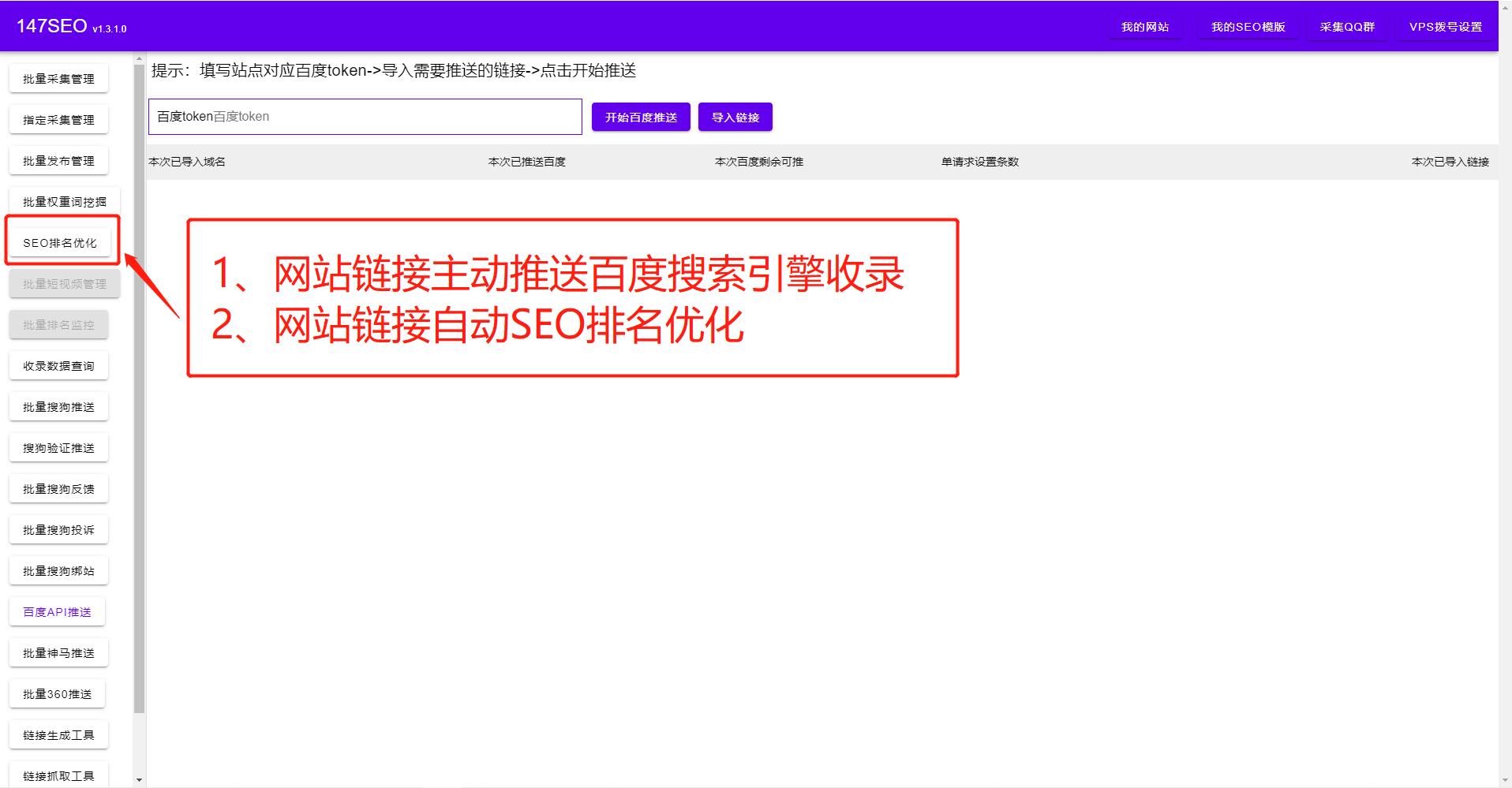Open 指定采集管理 panel
This screenshot has height=788, width=1512.
coord(58,119)
